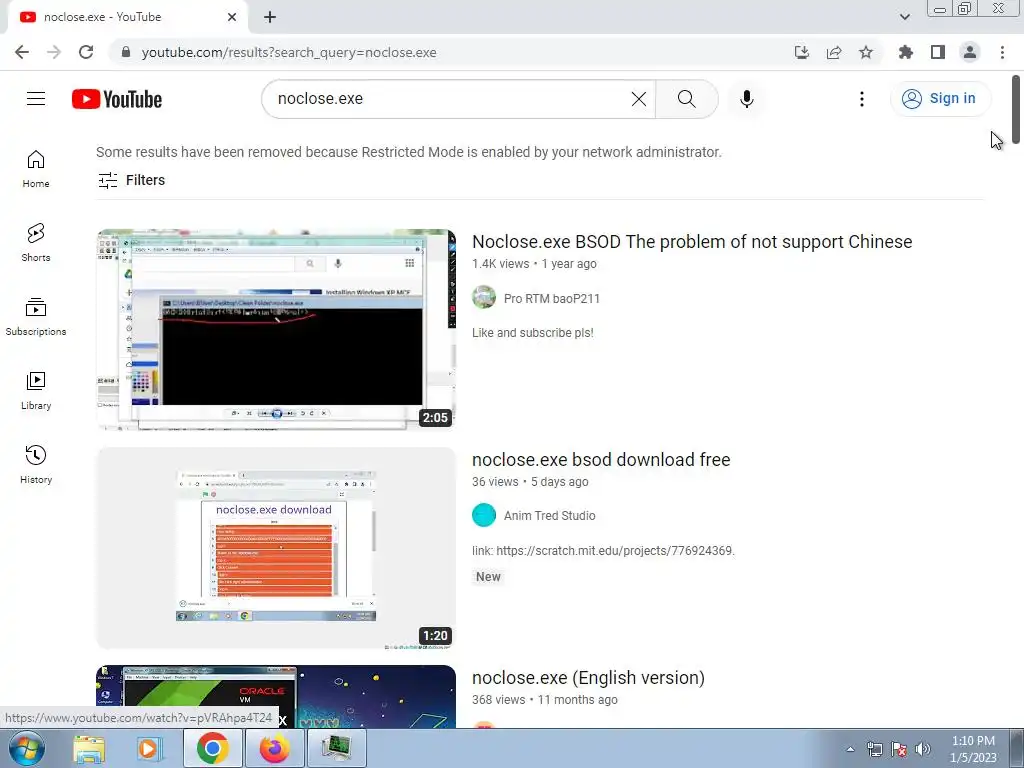Switch to Chrome in taskbar

coord(212,748)
